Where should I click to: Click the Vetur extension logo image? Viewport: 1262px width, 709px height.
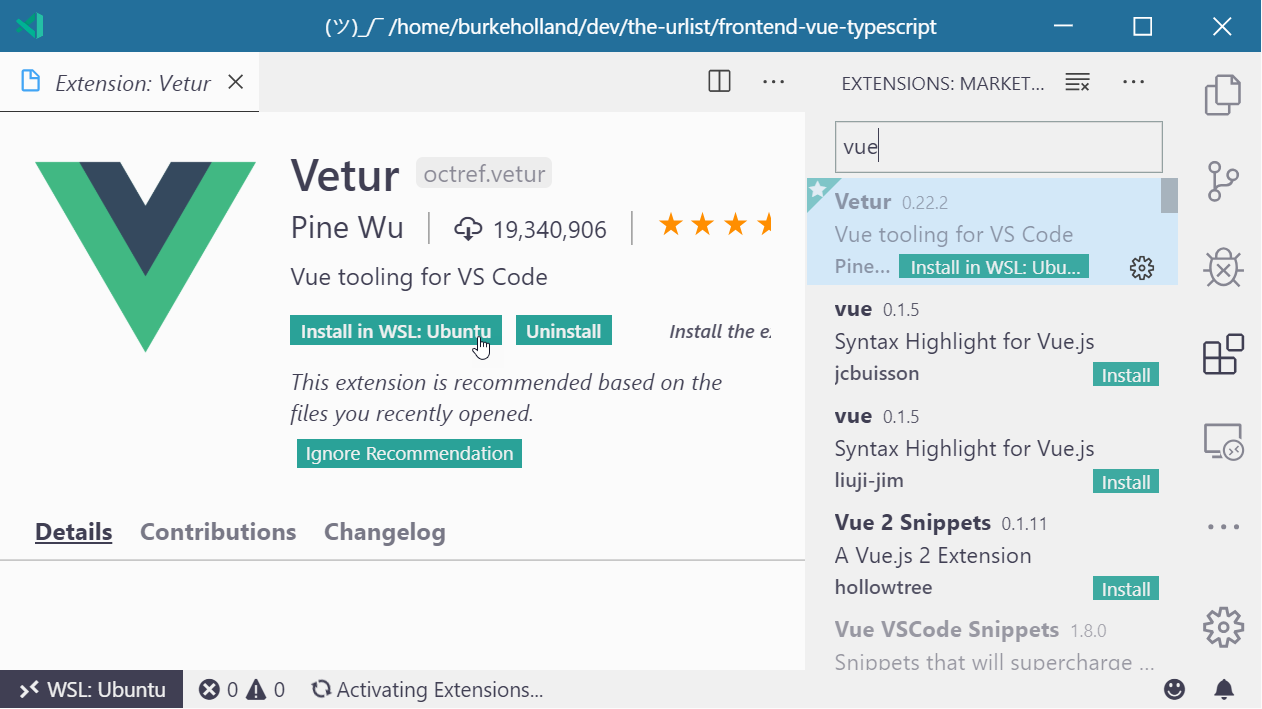[x=146, y=256]
